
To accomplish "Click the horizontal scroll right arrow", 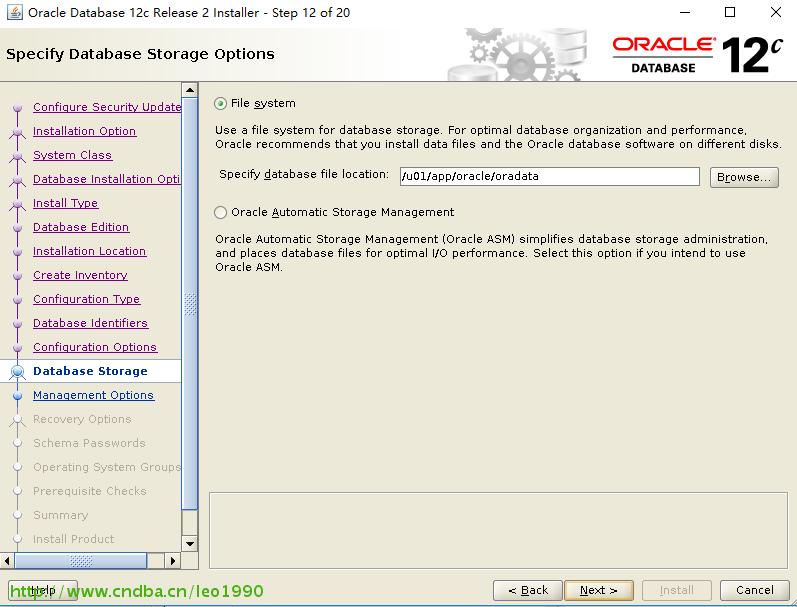I will (173, 561).
